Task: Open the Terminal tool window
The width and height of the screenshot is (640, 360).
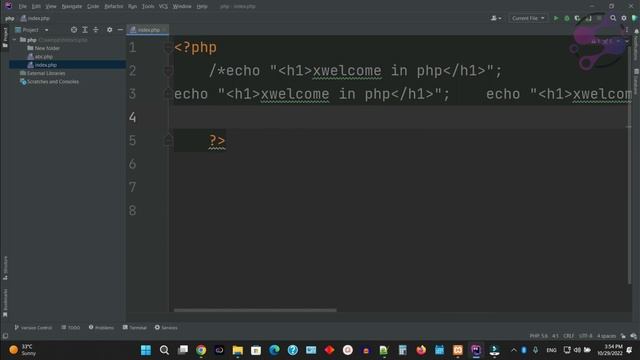Action: pyautogui.click(x=135, y=328)
